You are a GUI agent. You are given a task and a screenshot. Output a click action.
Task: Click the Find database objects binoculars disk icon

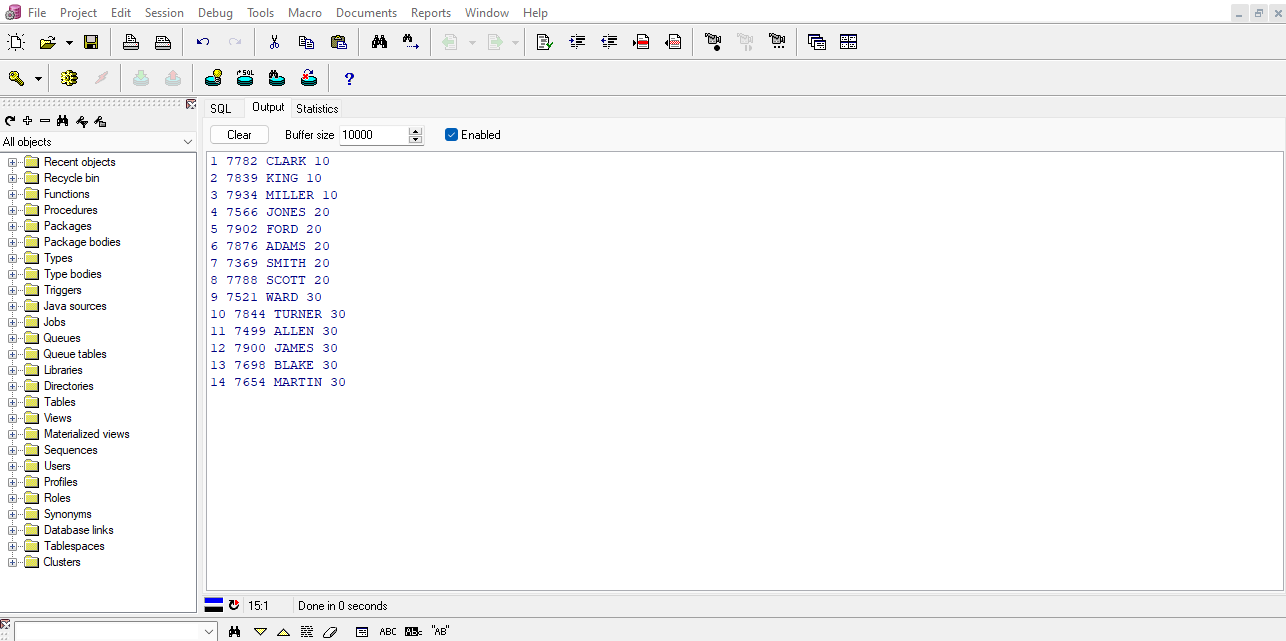click(x=277, y=78)
